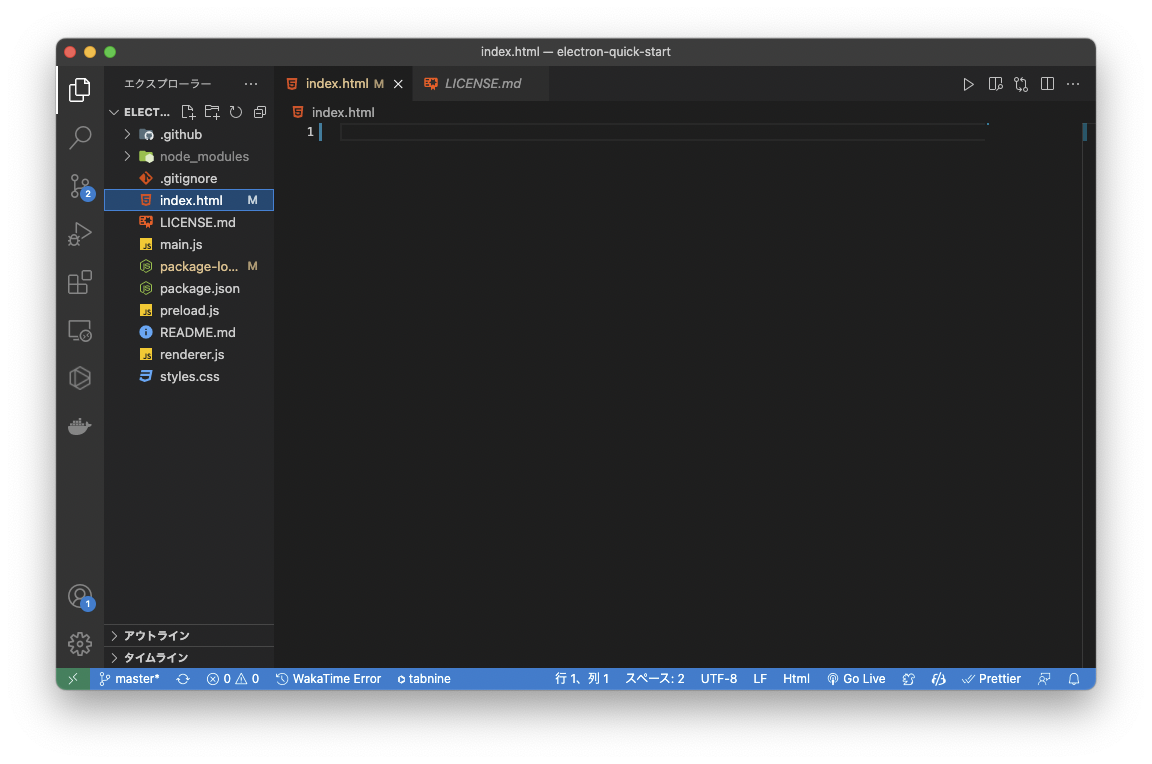Open the Remote Explorer view
Viewport: 1152px width, 764px height.
click(x=79, y=331)
